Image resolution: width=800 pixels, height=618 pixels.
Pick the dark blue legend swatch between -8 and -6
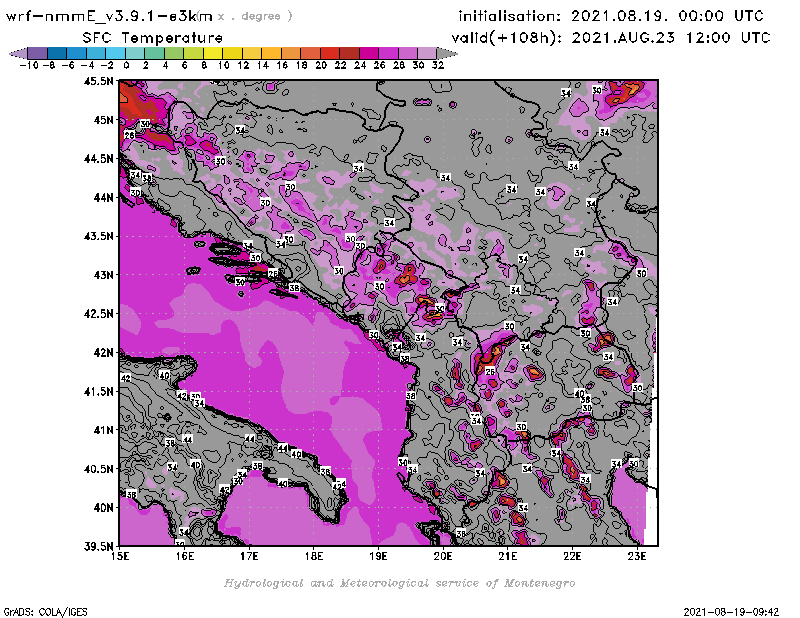pyautogui.click(x=57, y=53)
